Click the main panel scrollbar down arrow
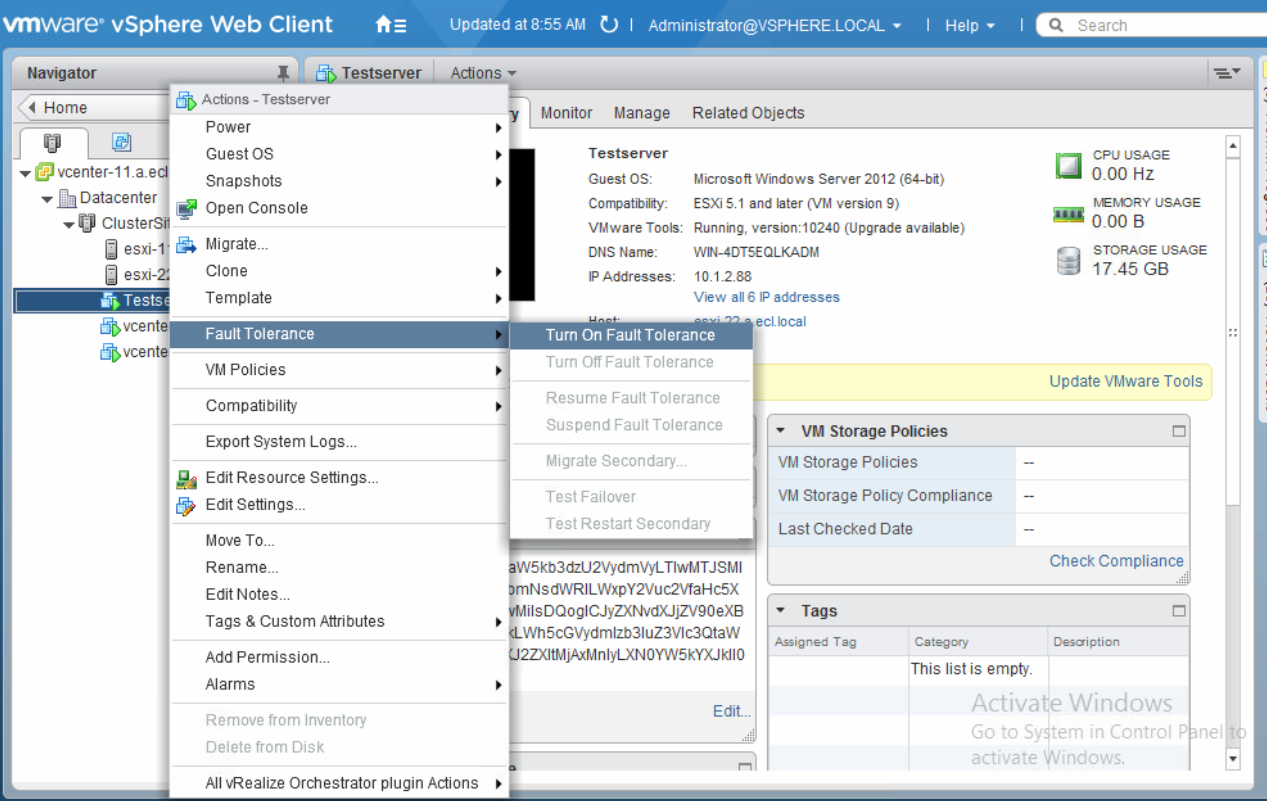The image size is (1267, 801). click(x=1233, y=759)
